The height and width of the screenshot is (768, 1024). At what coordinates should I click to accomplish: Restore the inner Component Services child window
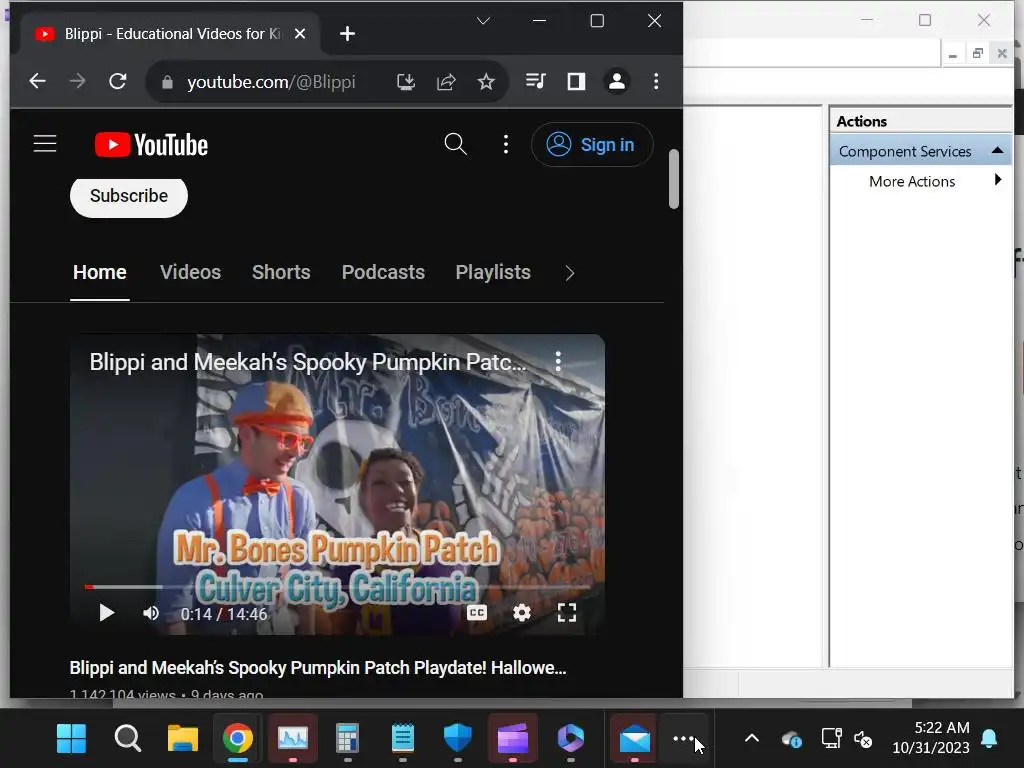978,54
